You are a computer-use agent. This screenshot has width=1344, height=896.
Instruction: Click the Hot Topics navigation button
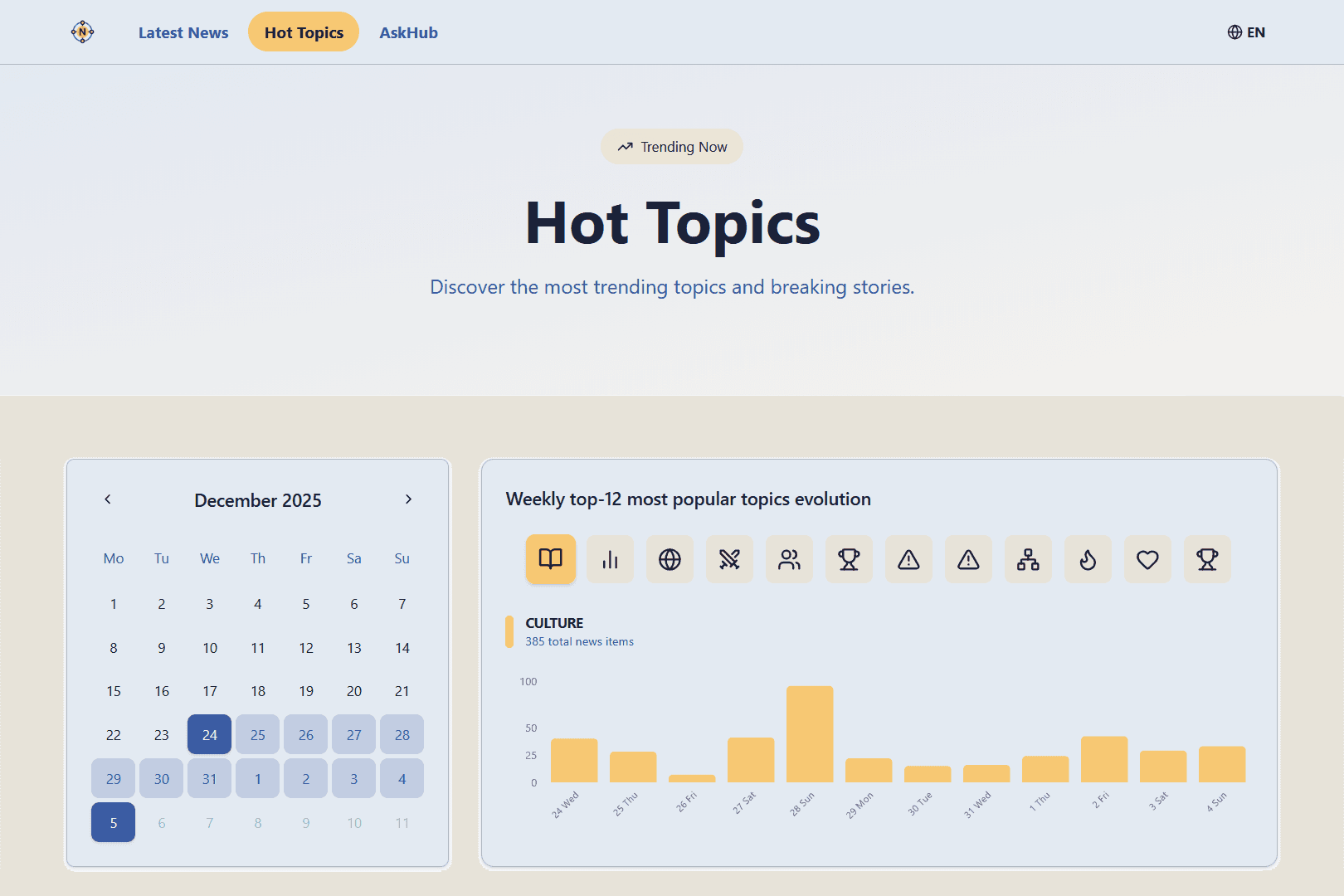coord(303,32)
